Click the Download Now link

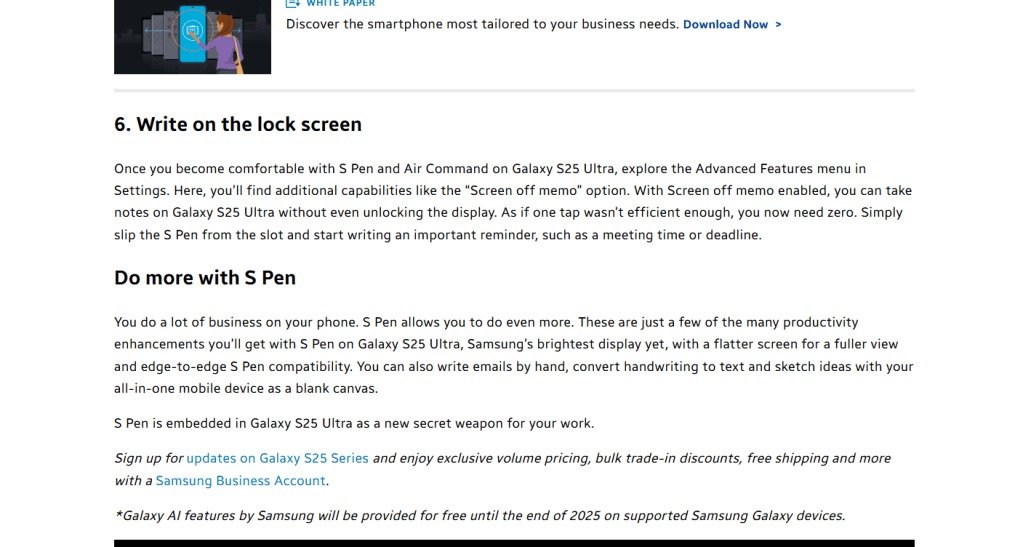click(x=725, y=24)
